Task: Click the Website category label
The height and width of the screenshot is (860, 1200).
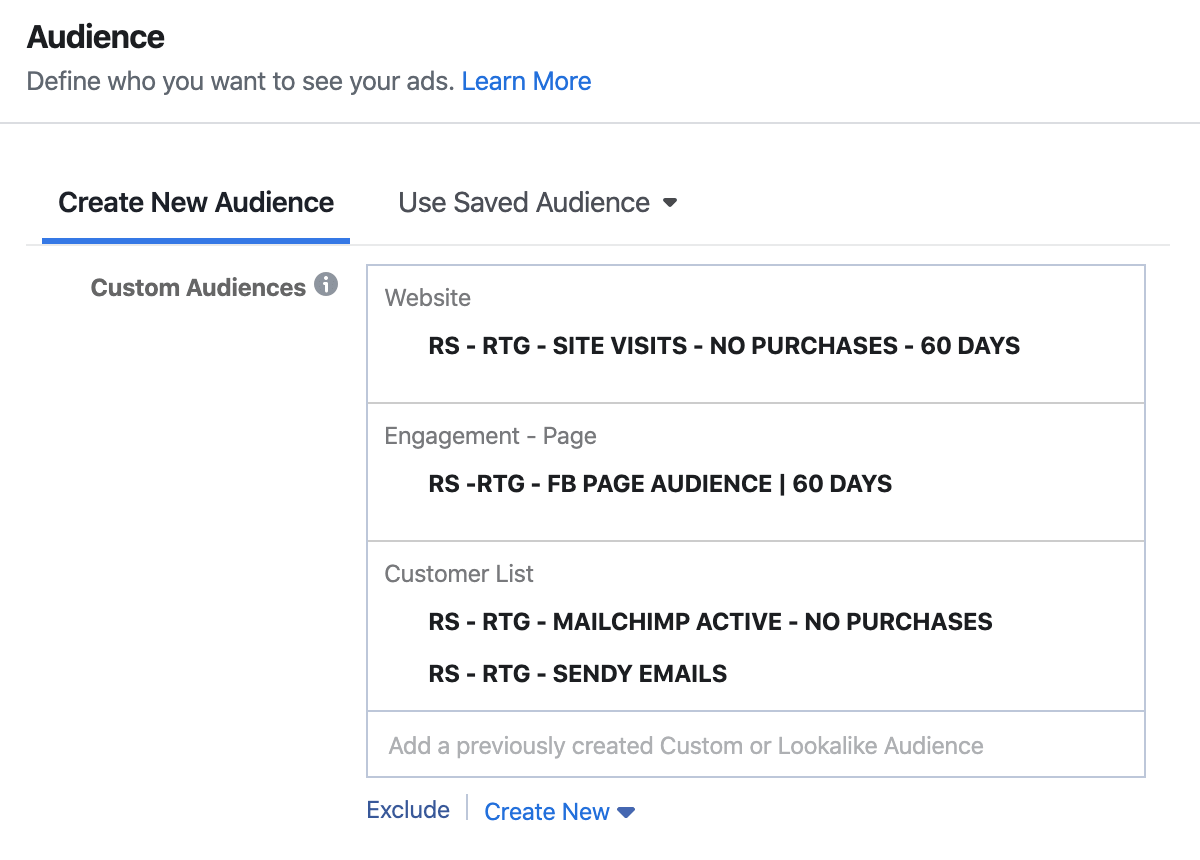Action: click(x=428, y=298)
